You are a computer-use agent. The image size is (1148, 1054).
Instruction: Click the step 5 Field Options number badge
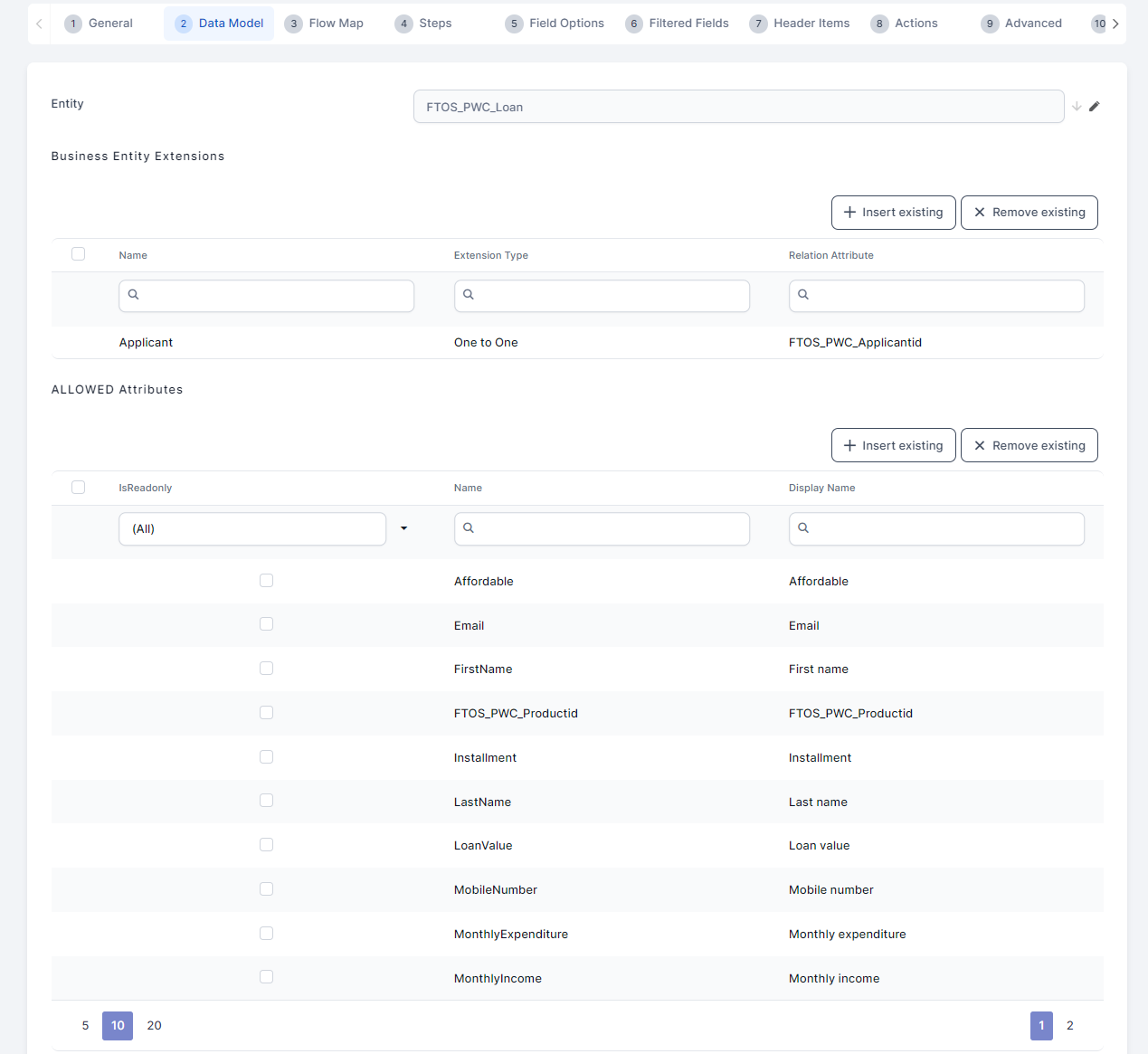514,24
